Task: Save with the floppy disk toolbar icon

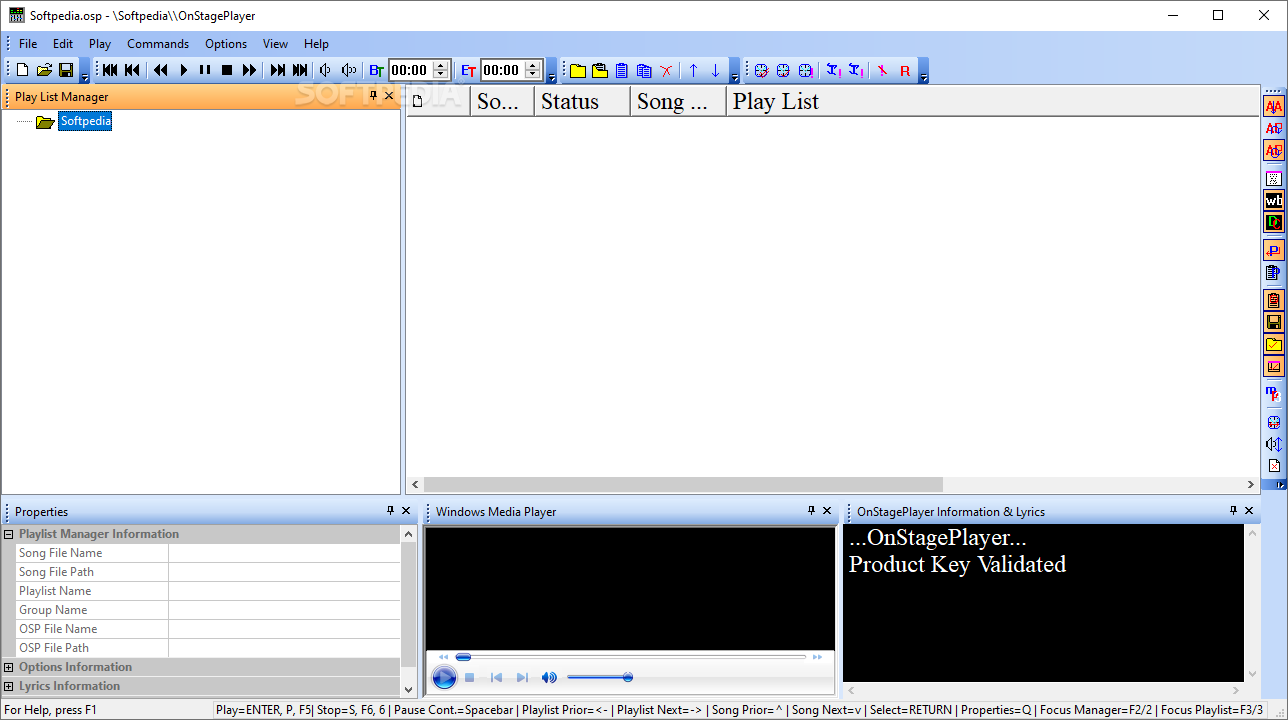Action: point(66,70)
